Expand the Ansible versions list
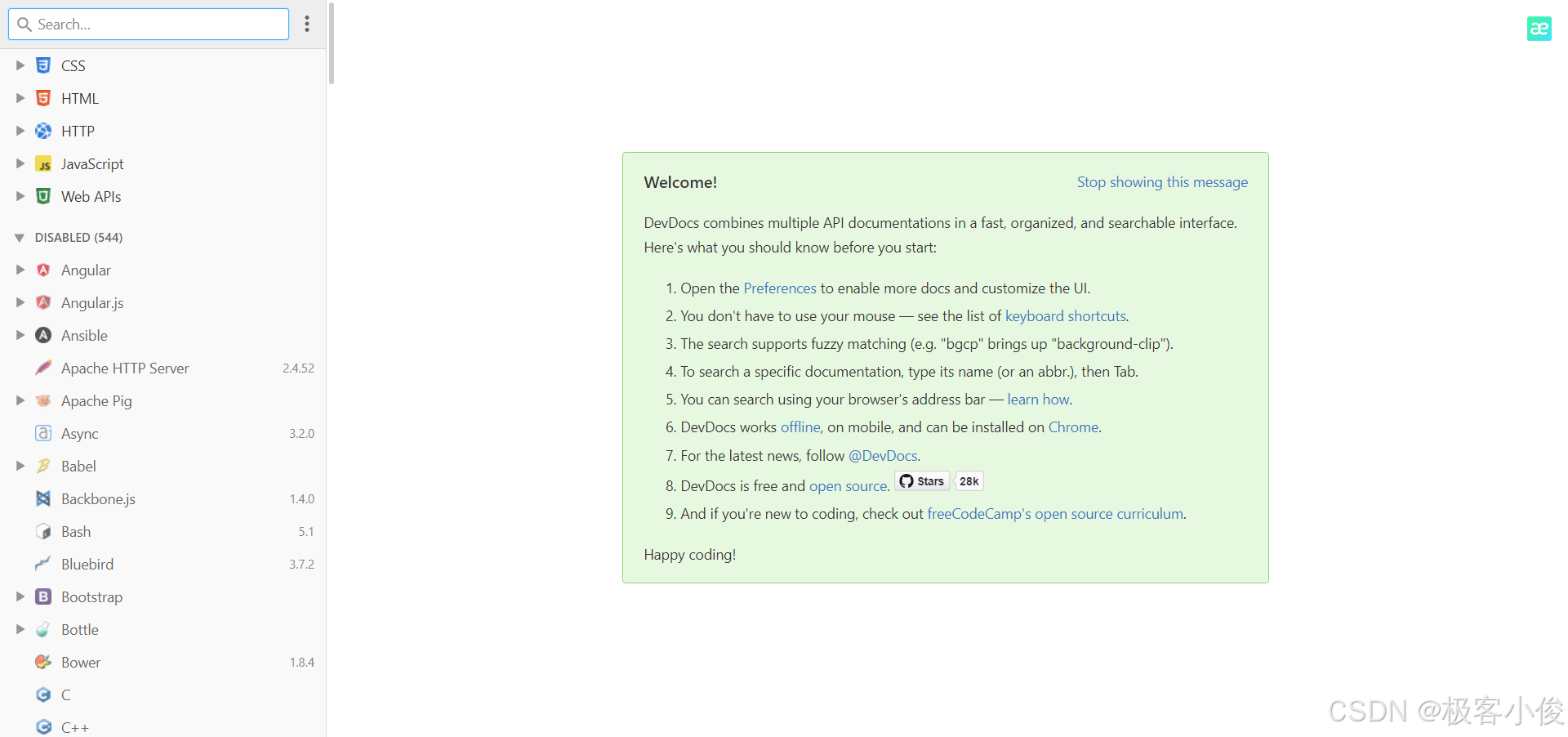1568x737 pixels. point(20,335)
